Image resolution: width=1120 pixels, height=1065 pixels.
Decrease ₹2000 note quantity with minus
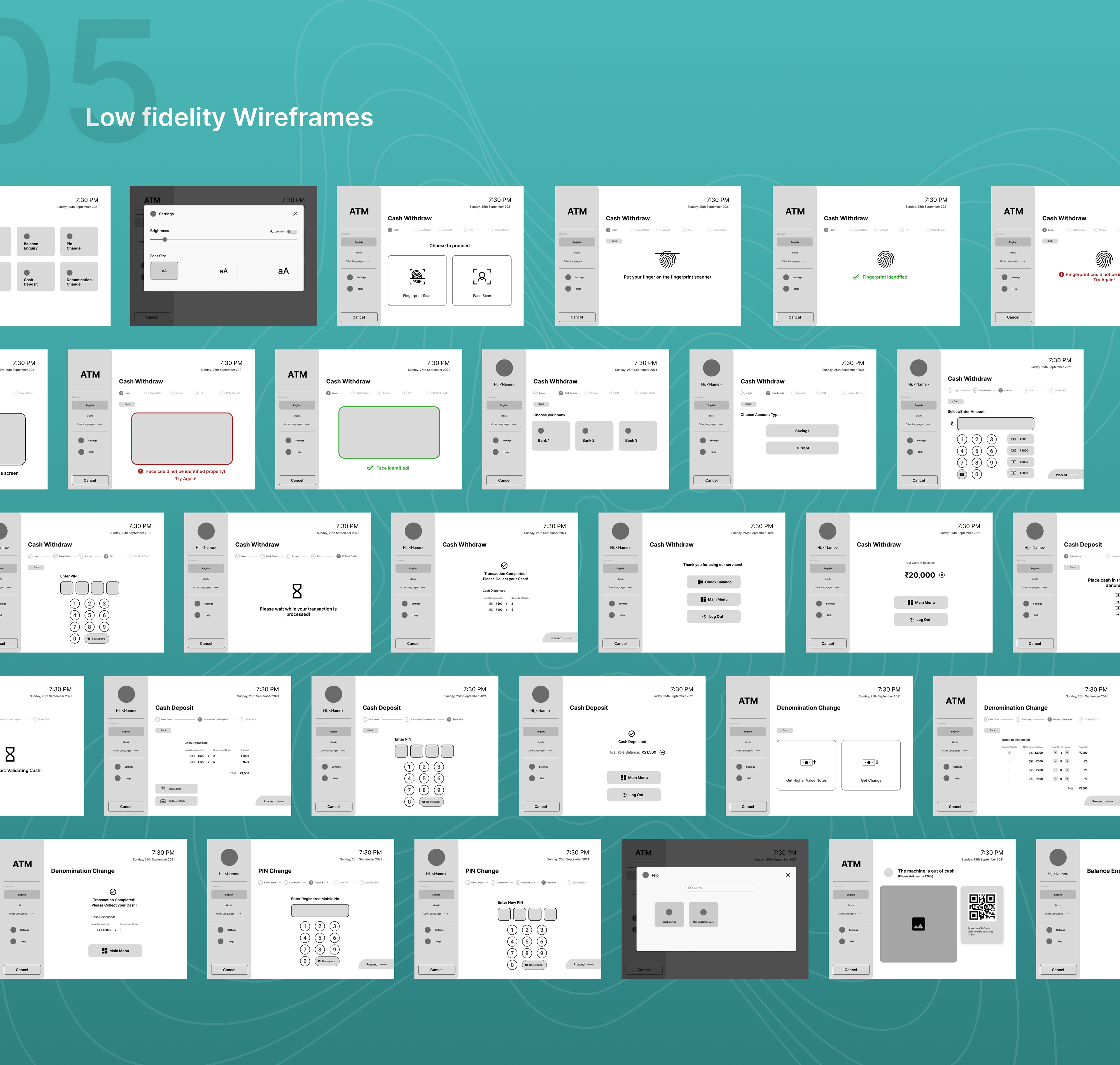(1055, 753)
